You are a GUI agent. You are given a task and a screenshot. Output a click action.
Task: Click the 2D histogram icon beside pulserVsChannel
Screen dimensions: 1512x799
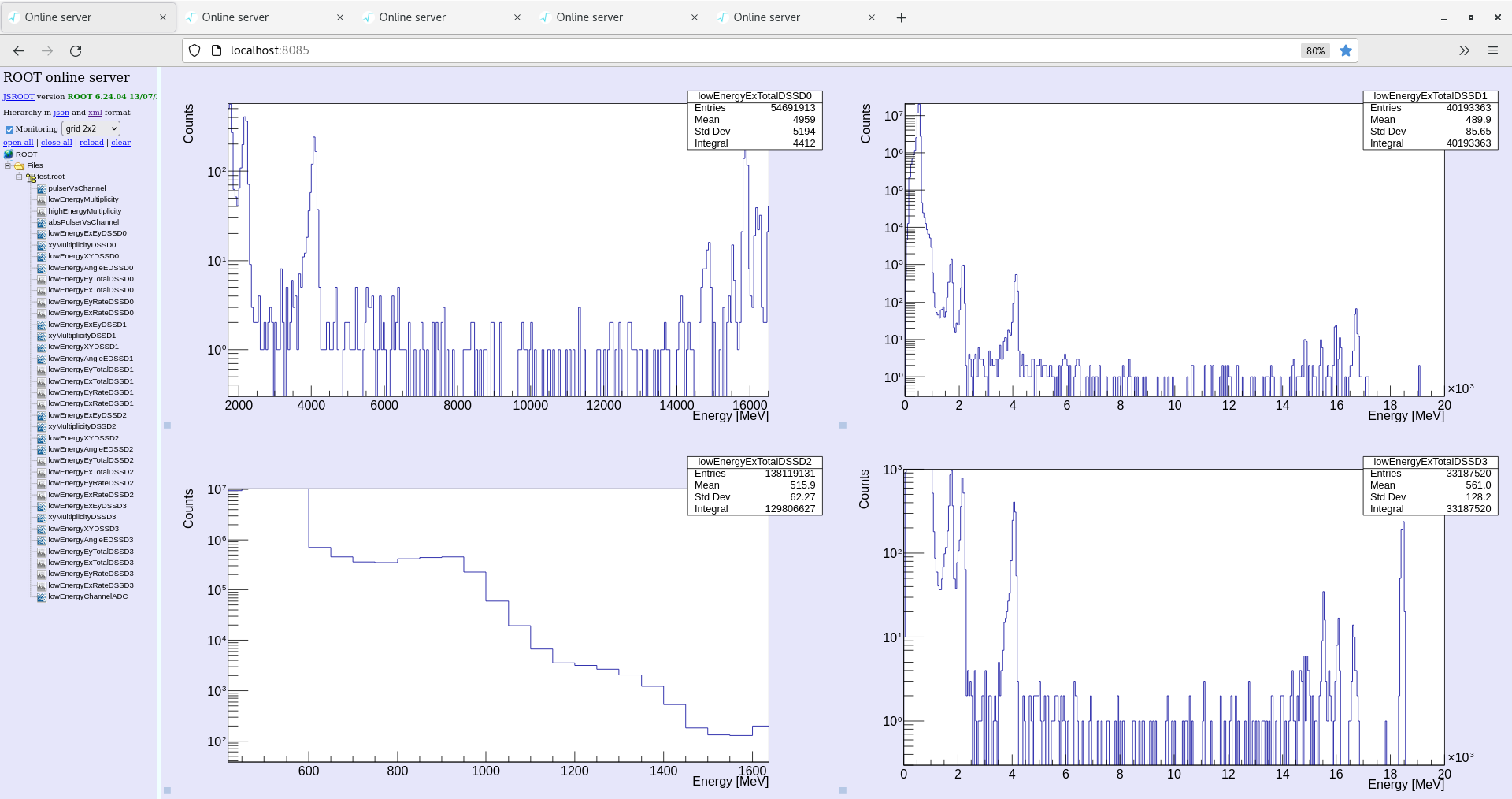(x=40, y=188)
